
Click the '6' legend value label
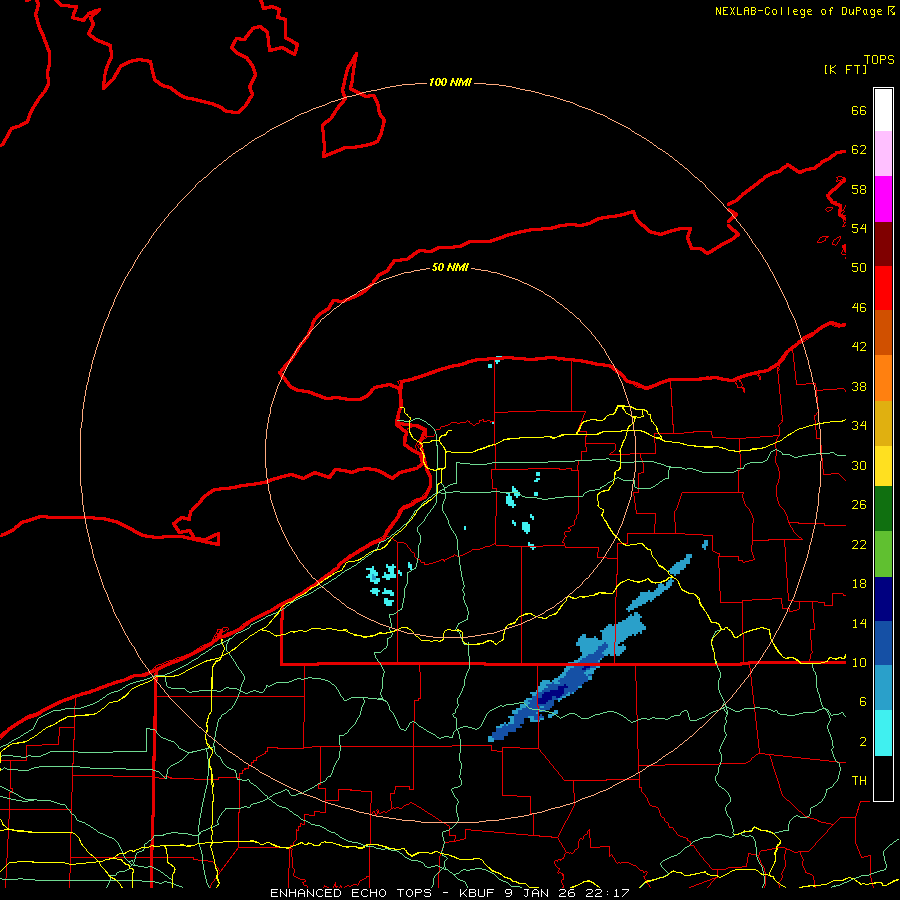click(863, 702)
